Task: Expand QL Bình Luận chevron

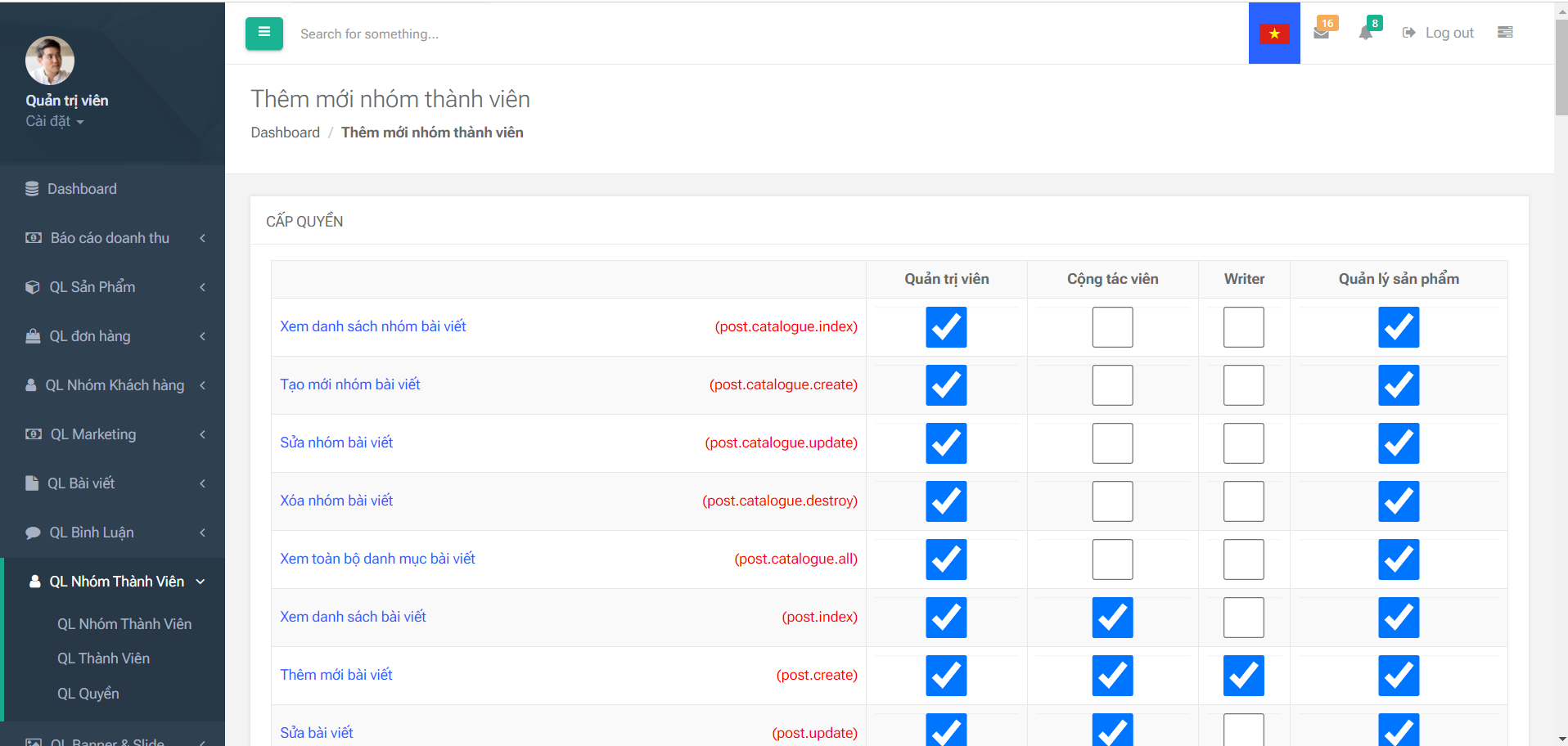Action: (x=202, y=533)
